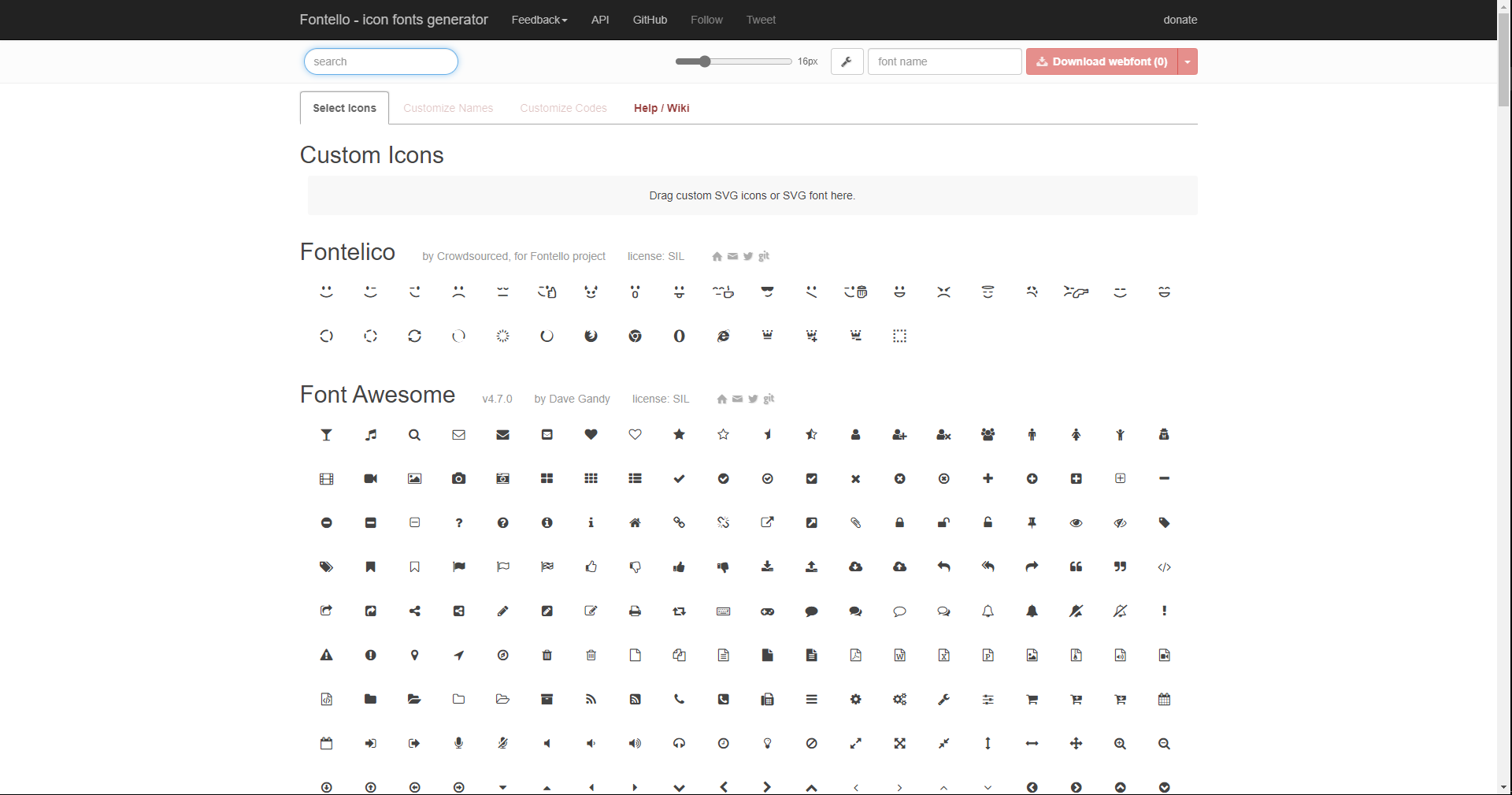Open the donate link
The width and height of the screenshot is (1512, 795).
point(1180,20)
